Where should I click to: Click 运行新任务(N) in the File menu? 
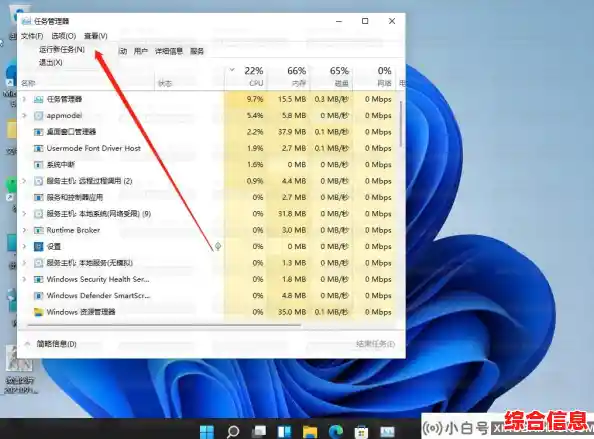click(62, 49)
